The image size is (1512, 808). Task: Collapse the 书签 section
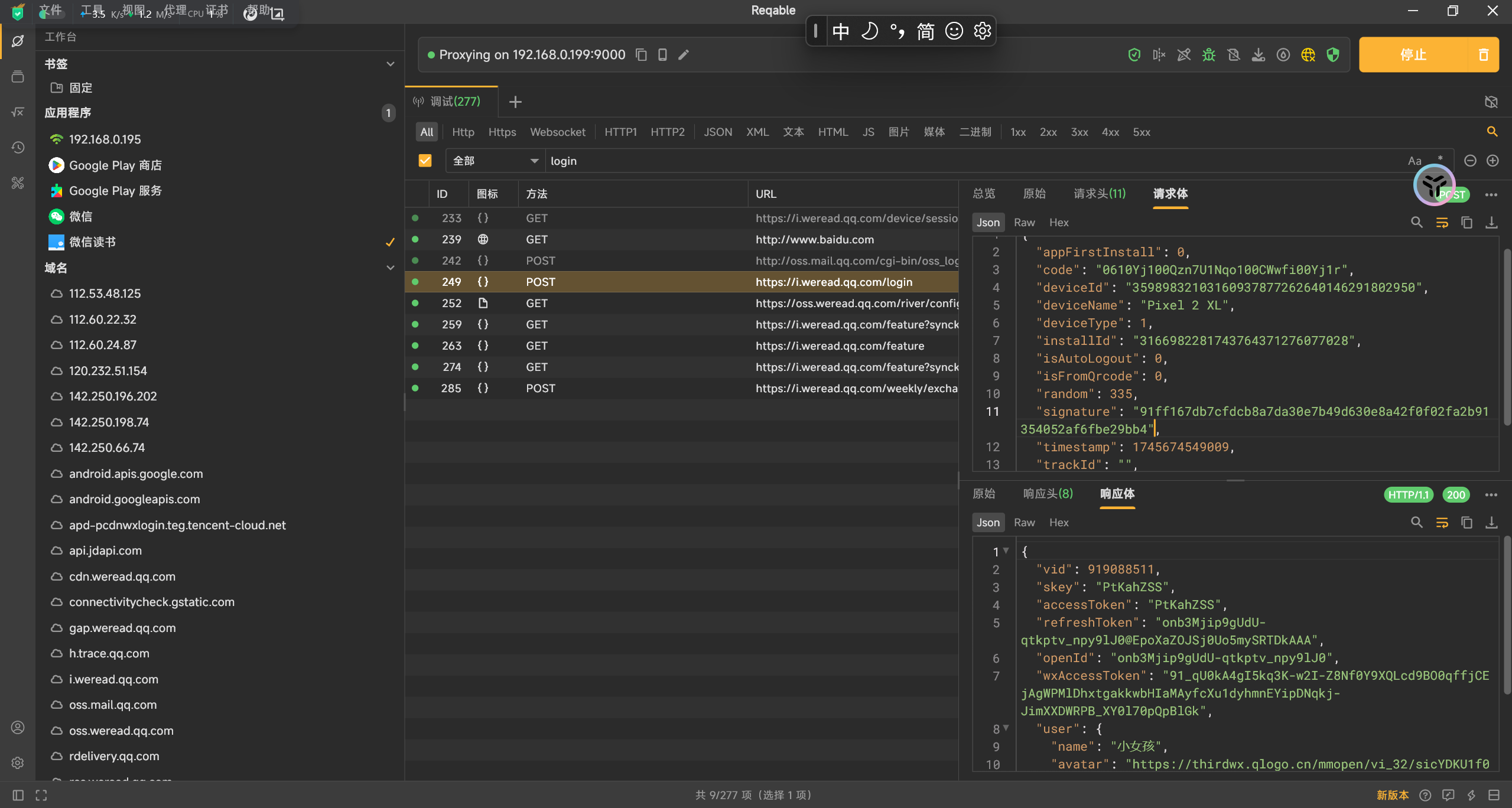point(390,64)
